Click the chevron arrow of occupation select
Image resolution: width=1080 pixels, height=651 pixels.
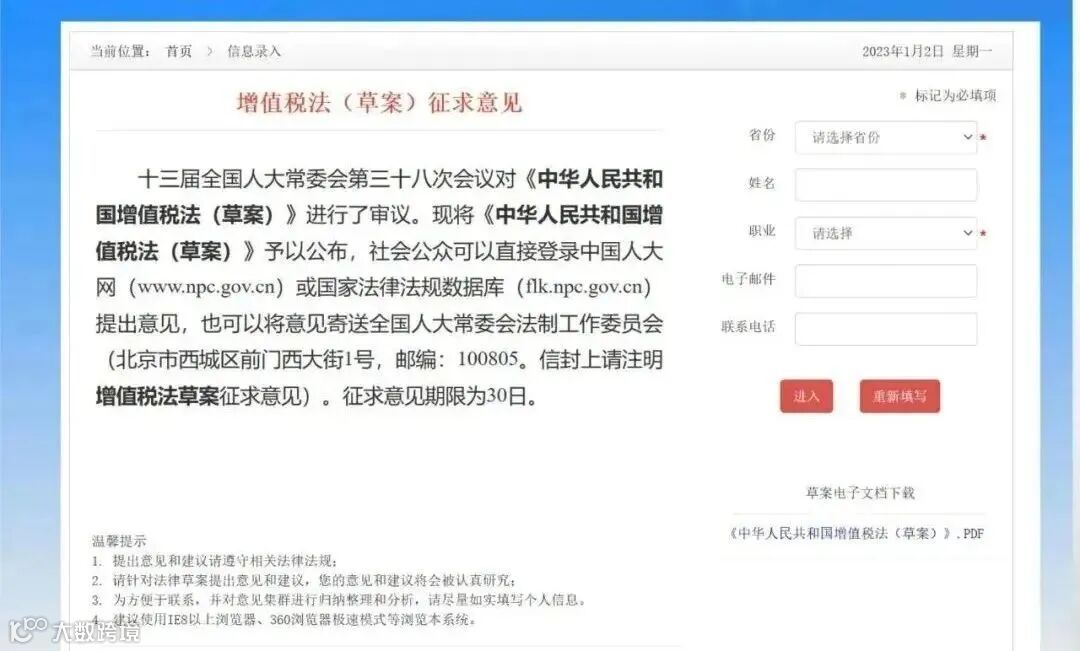coord(967,233)
